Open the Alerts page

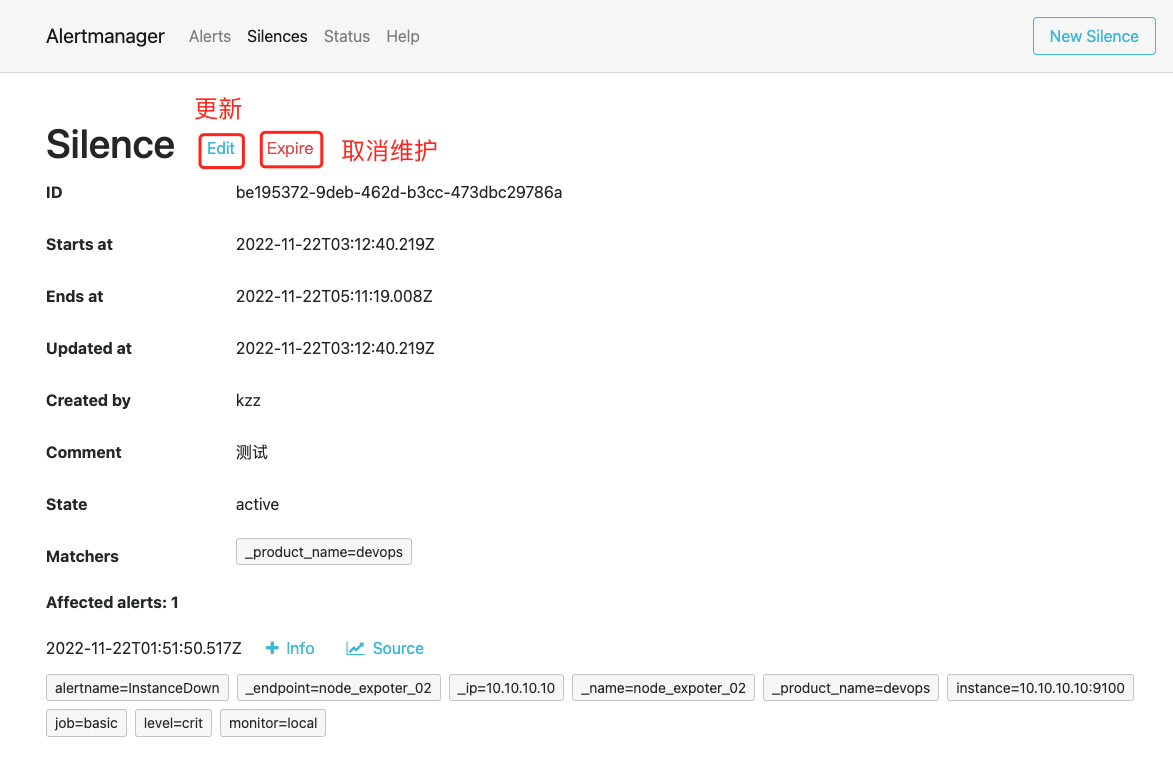coord(209,36)
